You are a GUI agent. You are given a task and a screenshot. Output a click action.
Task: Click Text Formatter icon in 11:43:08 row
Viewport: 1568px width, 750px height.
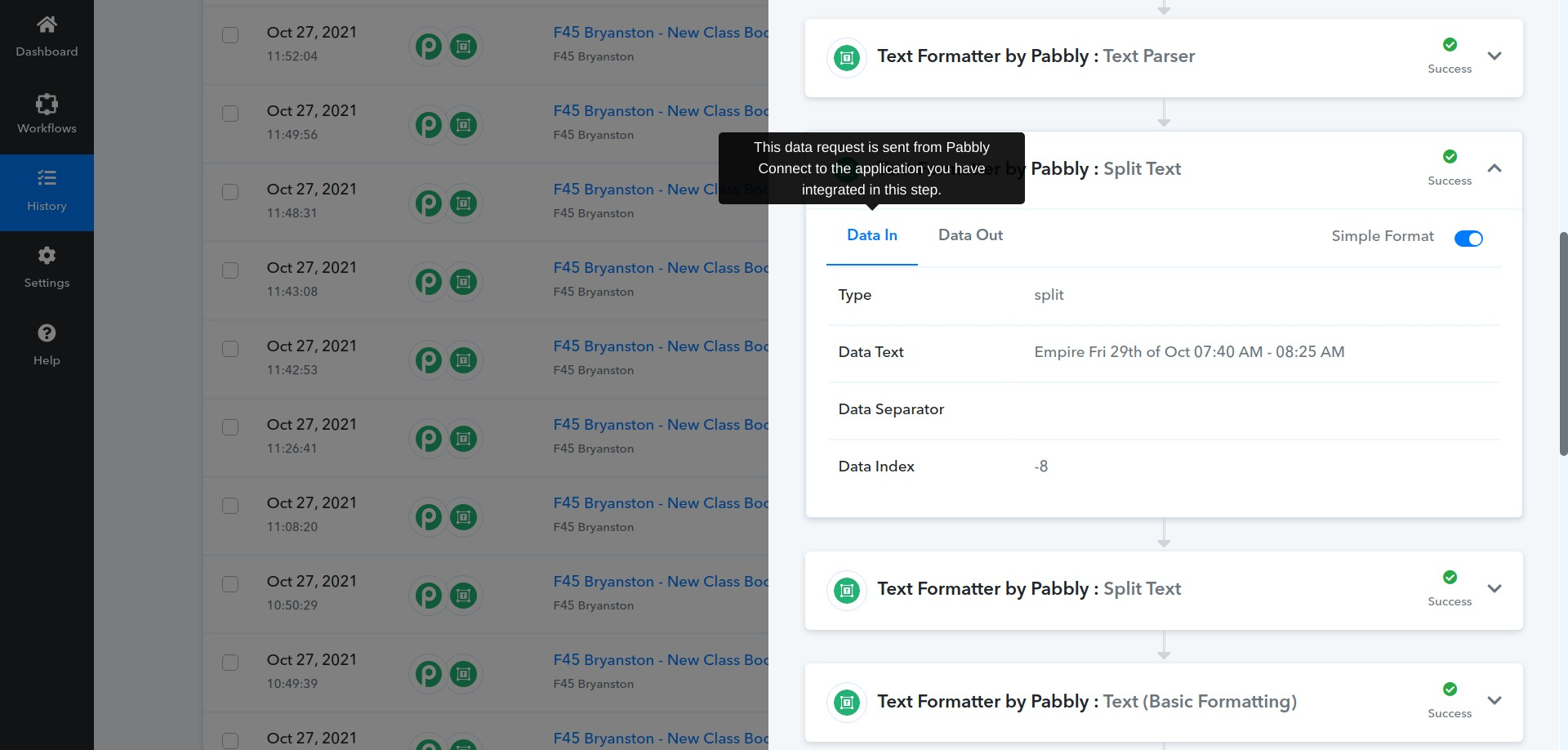coord(463,282)
